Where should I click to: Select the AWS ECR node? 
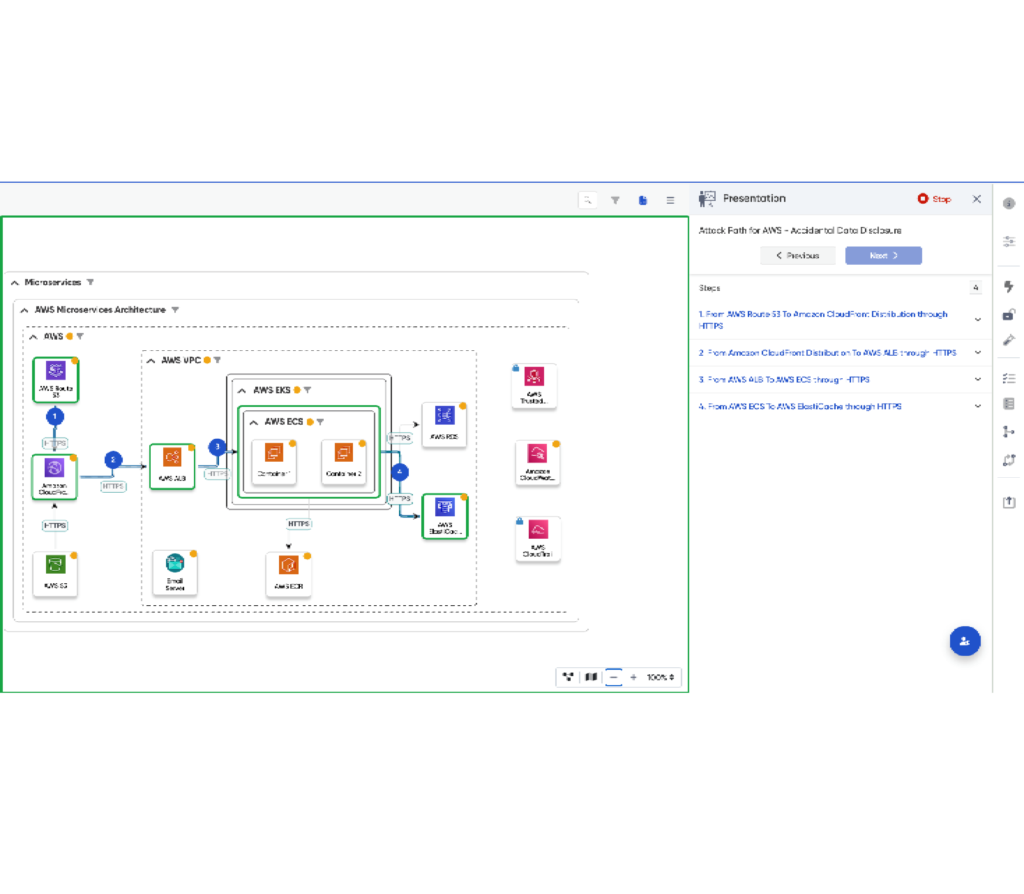pos(289,575)
